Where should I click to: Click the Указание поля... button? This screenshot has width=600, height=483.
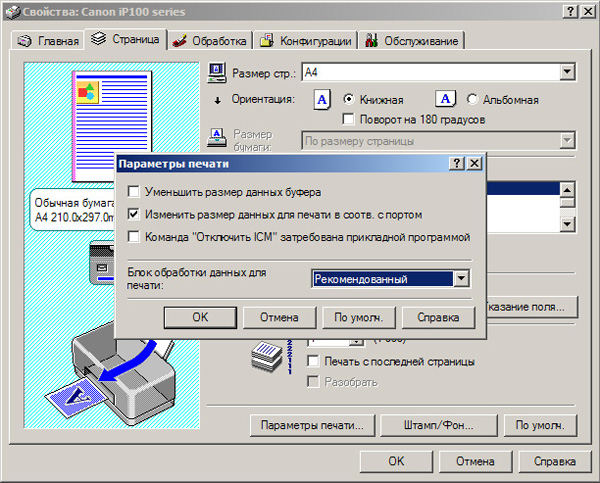(532, 307)
